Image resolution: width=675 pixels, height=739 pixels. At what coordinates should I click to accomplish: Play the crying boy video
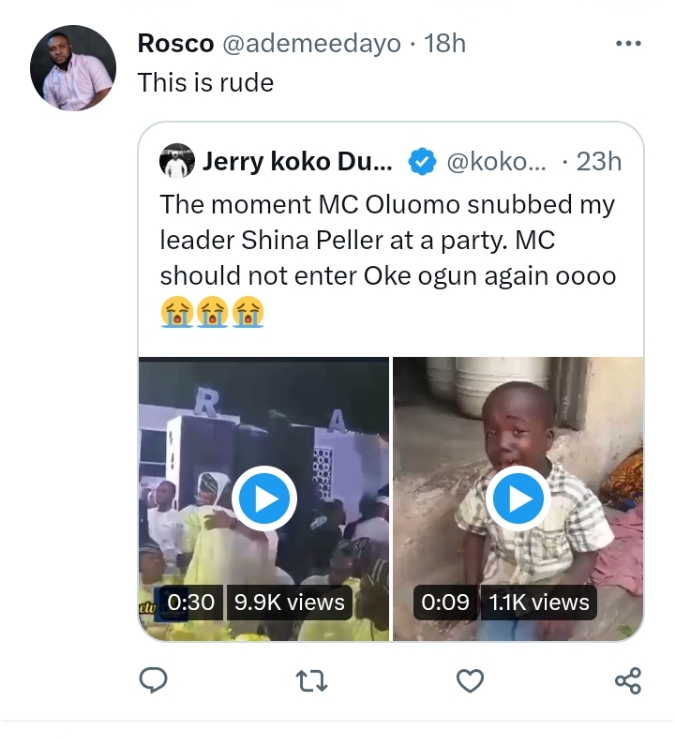click(x=518, y=498)
